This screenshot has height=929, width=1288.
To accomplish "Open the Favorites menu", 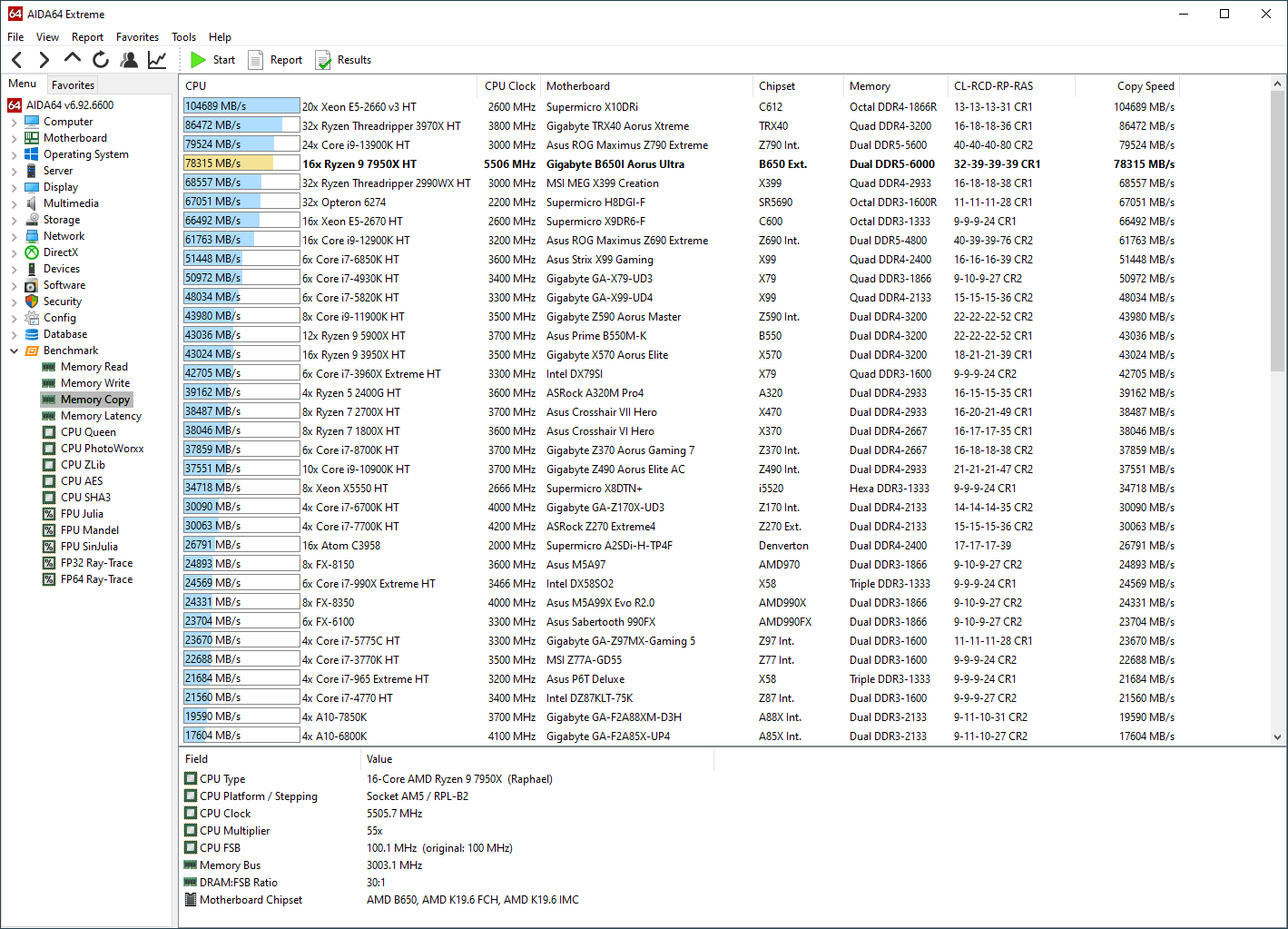I will (x=137, y=37).
